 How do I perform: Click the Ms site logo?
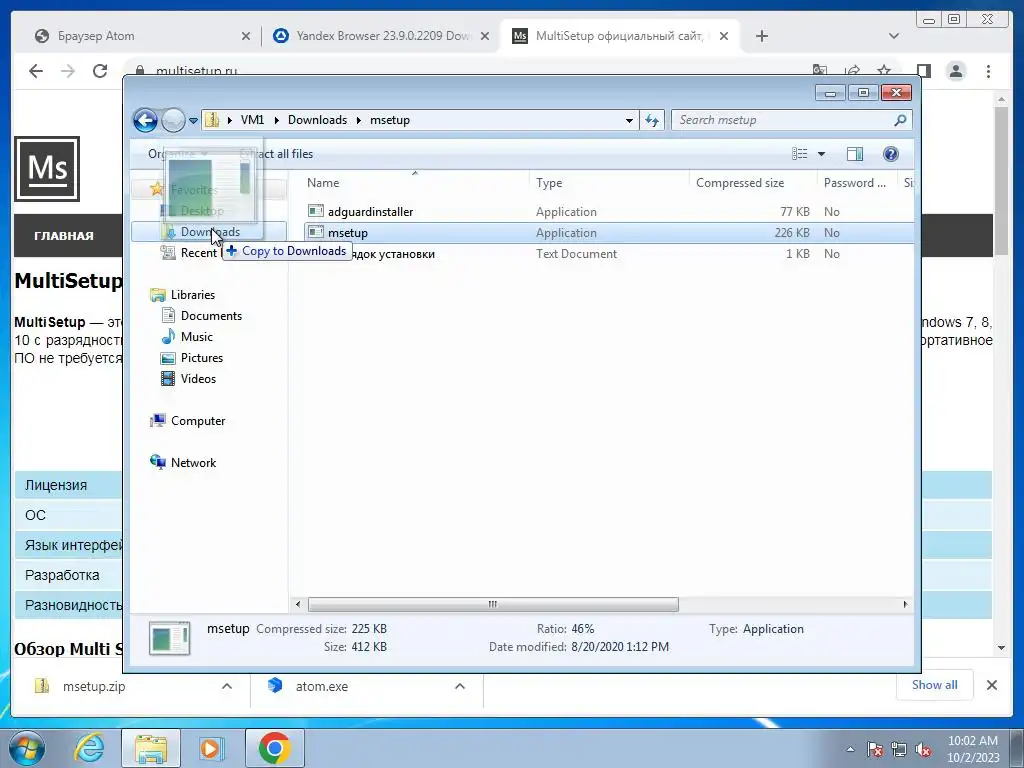(47, 168)
